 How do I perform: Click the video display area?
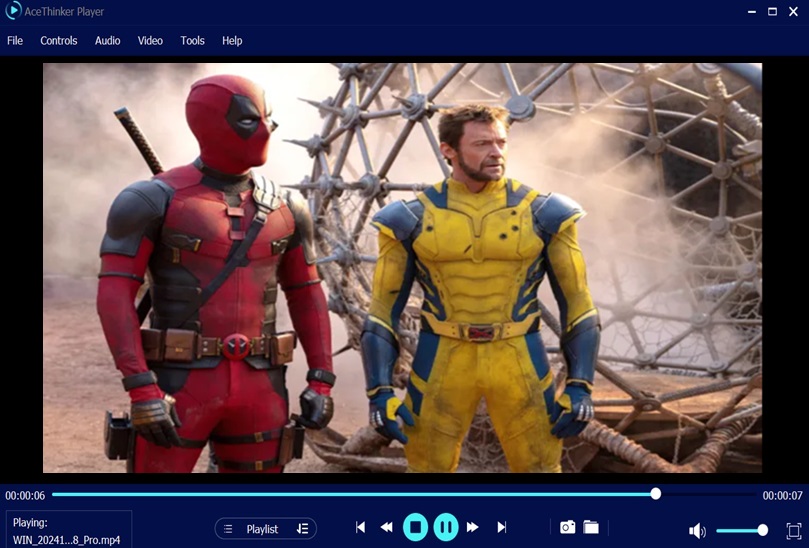402,268
